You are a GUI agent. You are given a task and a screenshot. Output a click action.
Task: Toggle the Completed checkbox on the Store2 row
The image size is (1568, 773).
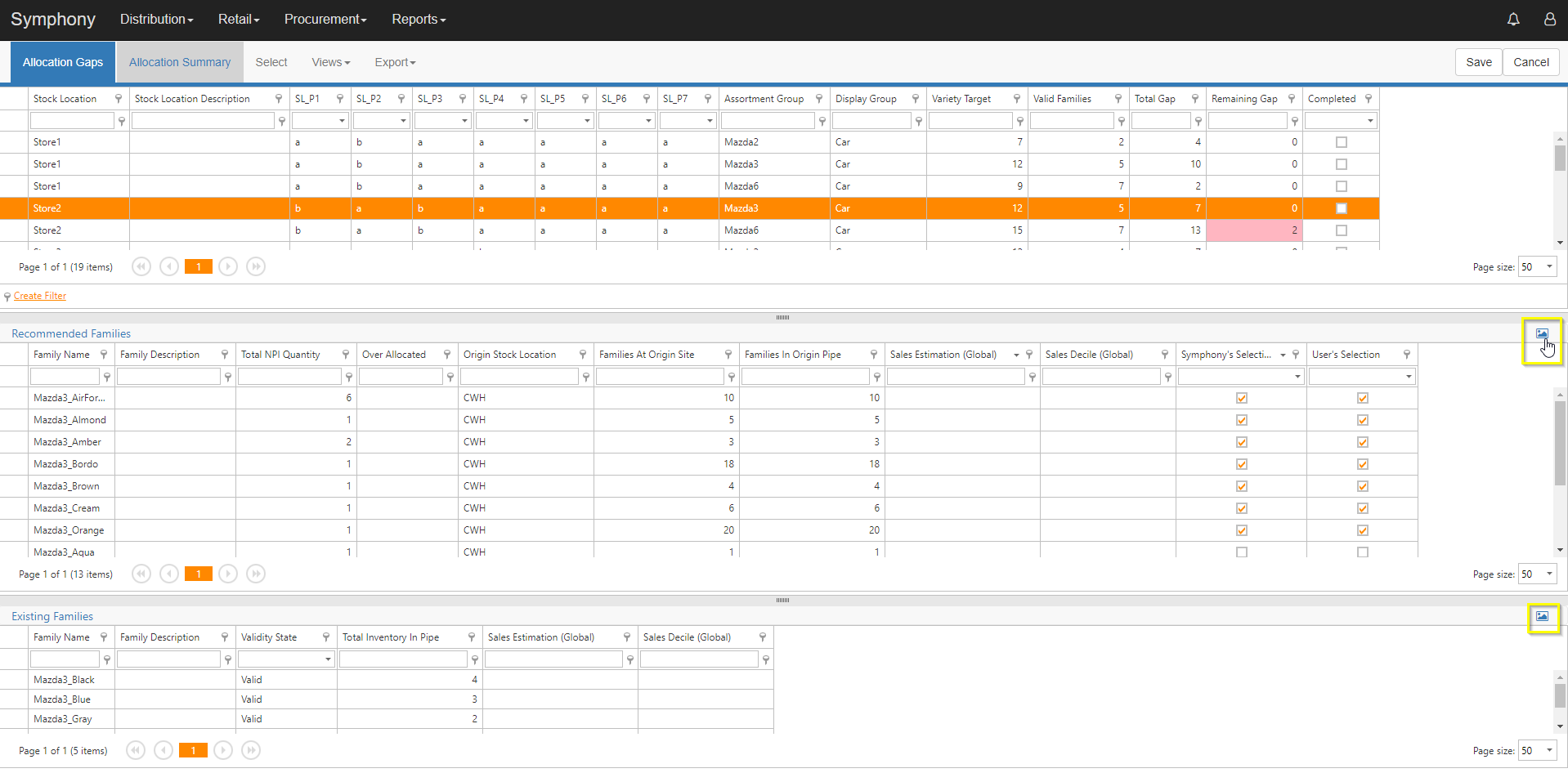coord(1341,208)
